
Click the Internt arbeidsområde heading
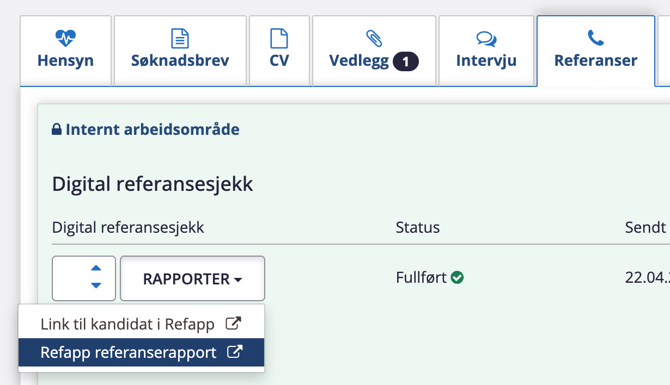[x=153, y=129]
